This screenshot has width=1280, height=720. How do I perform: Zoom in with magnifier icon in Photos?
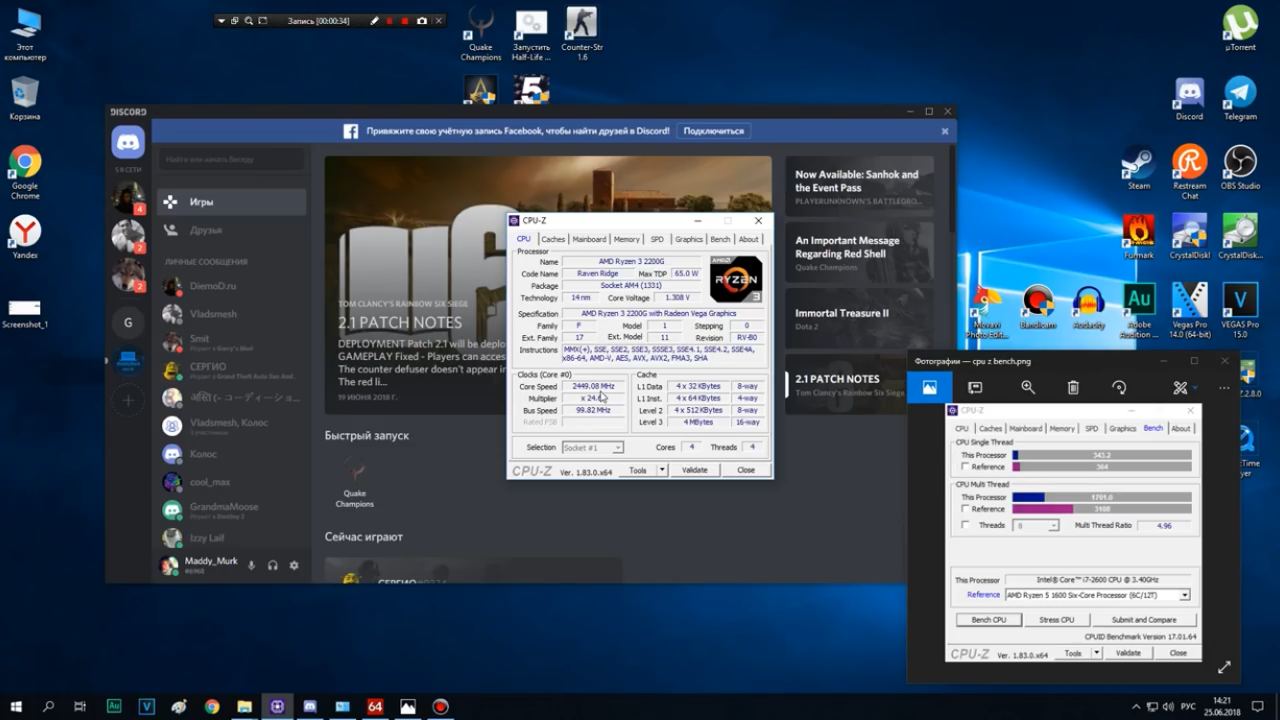1028,388
